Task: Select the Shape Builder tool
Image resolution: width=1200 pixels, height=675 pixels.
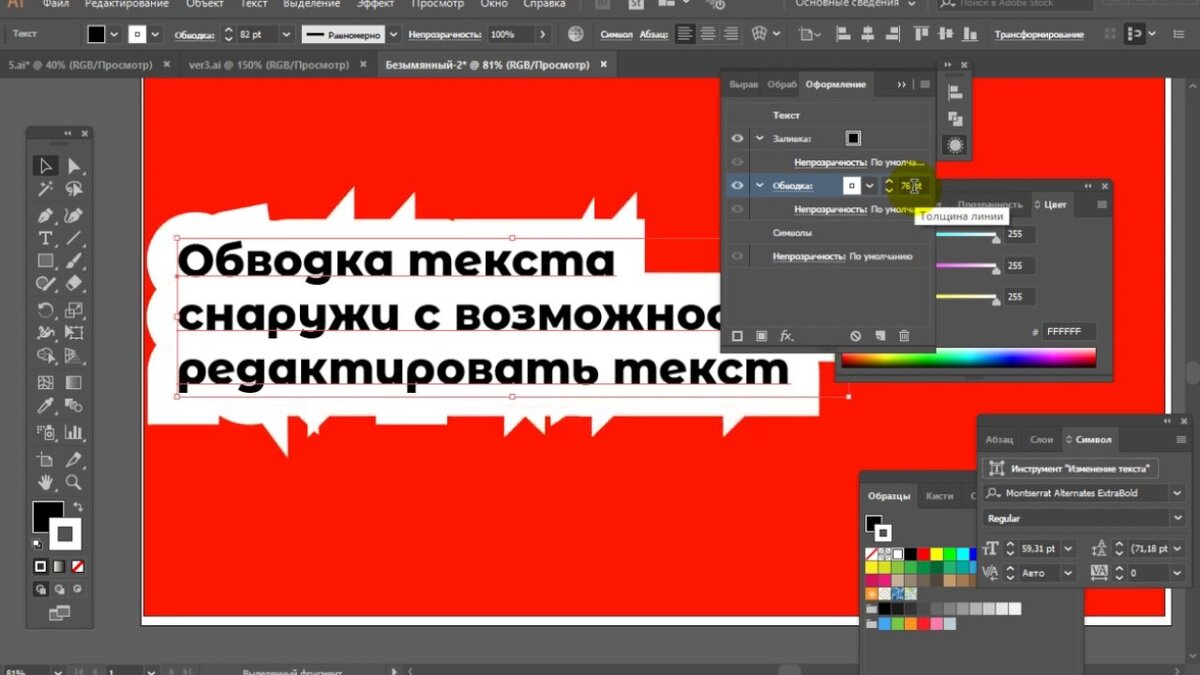Action: (45, 356)
